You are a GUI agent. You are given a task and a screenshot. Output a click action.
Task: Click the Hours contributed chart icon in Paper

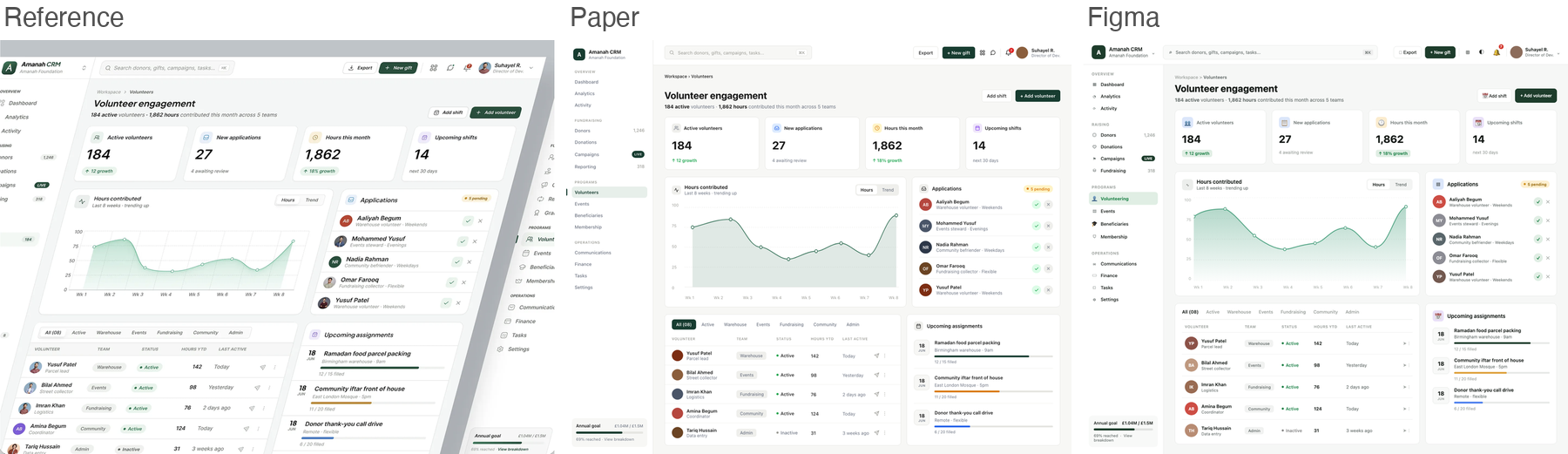(x=677, y=189)
